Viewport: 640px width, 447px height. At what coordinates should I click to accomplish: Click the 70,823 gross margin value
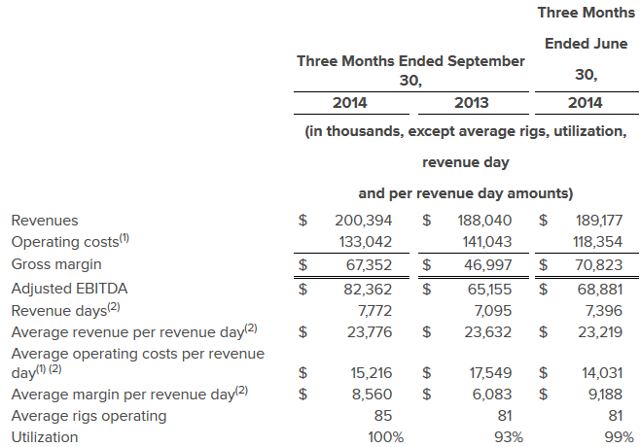tap(599, 265)
